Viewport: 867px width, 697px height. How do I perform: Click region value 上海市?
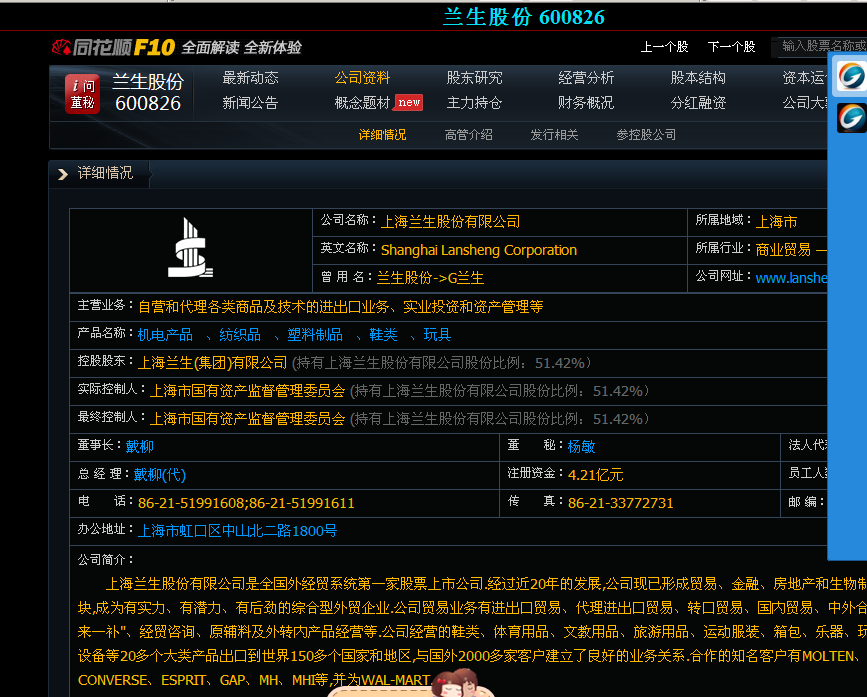776,222
